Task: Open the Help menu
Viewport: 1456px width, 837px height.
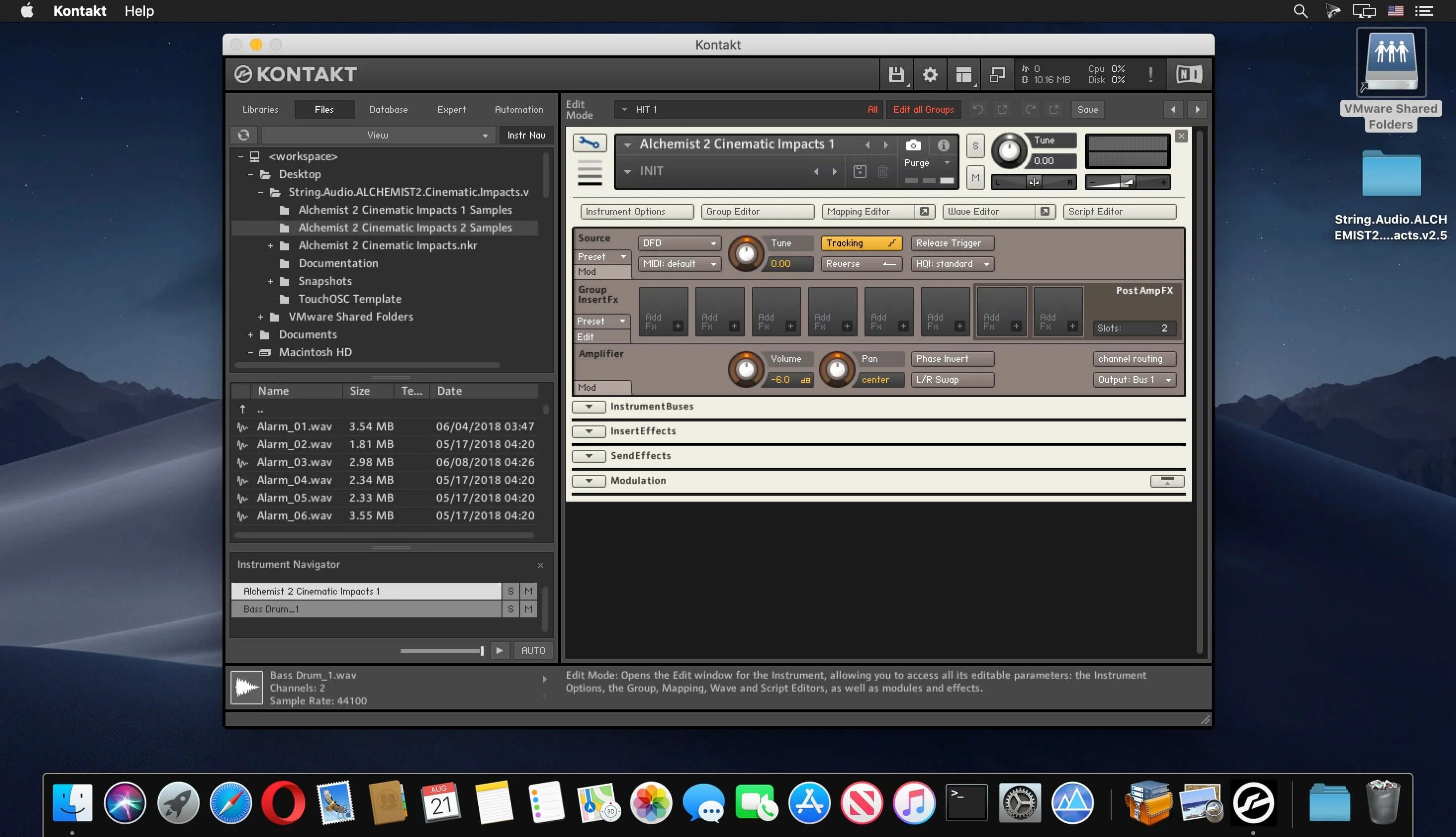Action: coord(139,11)
